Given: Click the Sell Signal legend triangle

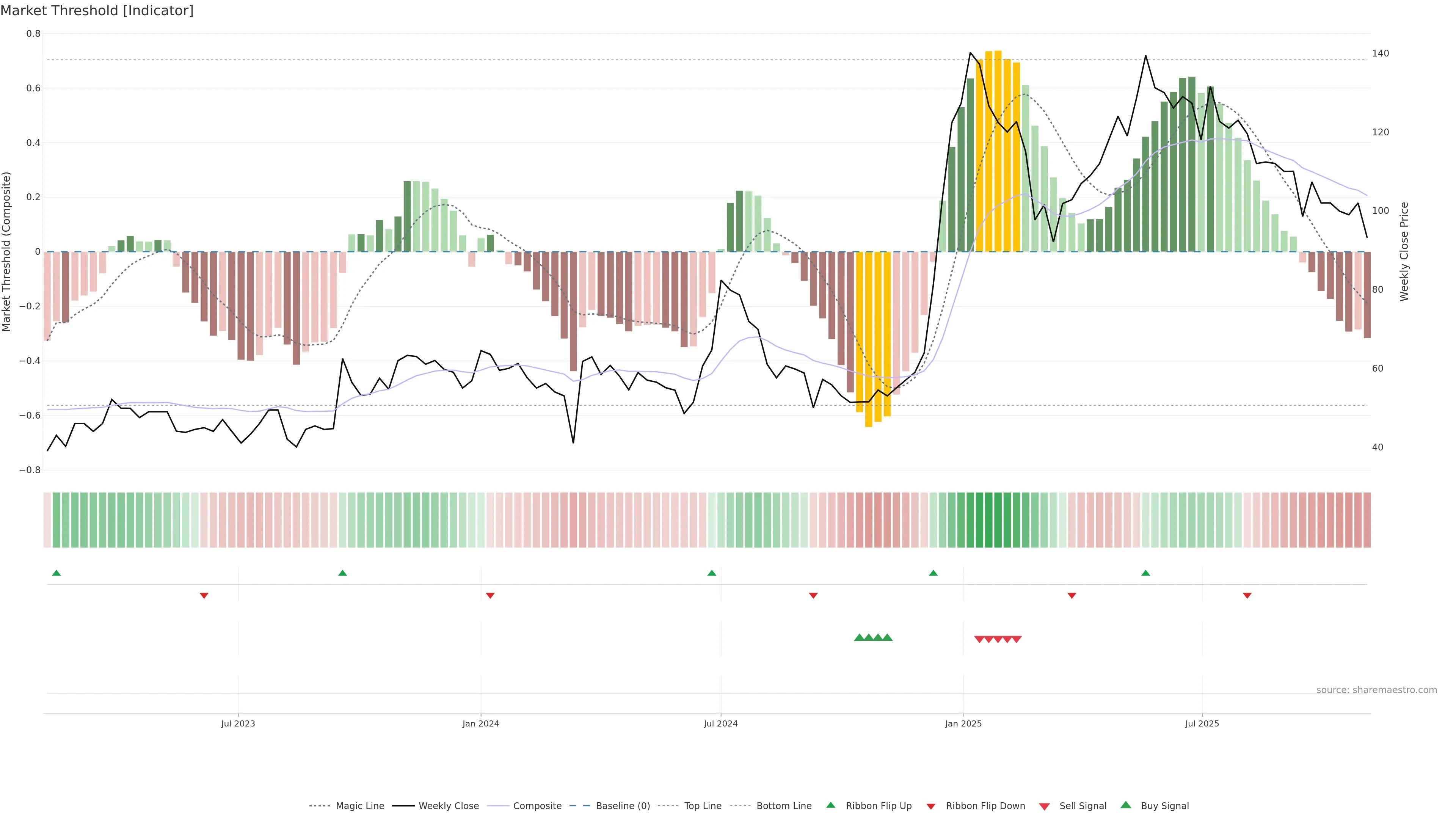Looking at the screenshot, I should pyautogui.click(x=1044, y=806).
